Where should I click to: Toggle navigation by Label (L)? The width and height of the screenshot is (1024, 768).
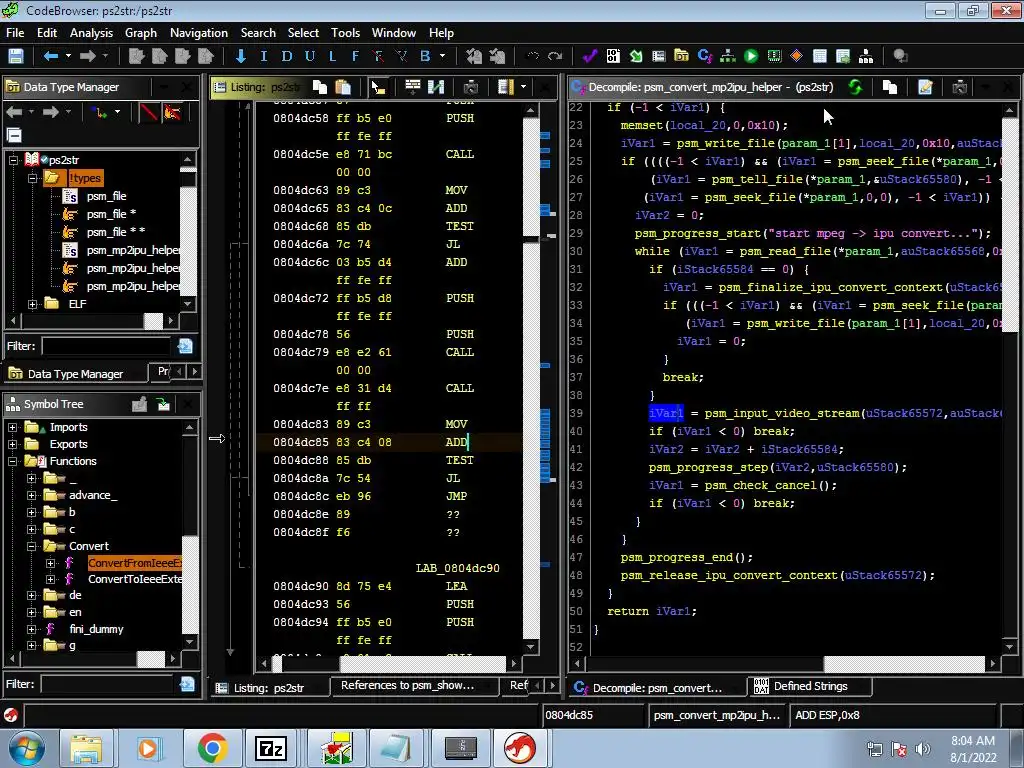pos(332,56)
